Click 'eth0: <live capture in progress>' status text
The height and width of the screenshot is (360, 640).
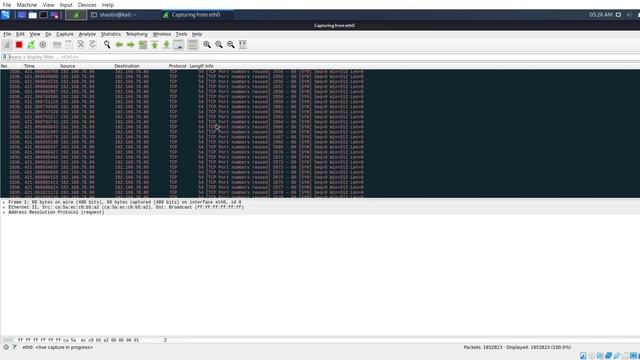pos(58,347)
